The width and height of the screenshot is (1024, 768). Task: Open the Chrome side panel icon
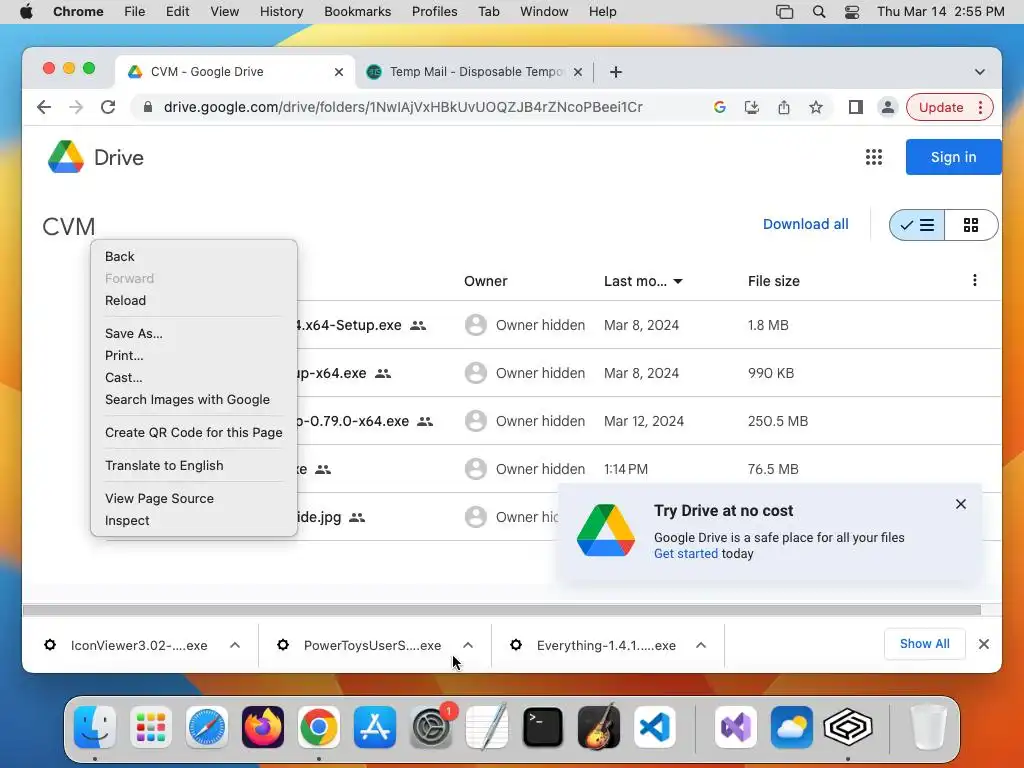point(856,107)
